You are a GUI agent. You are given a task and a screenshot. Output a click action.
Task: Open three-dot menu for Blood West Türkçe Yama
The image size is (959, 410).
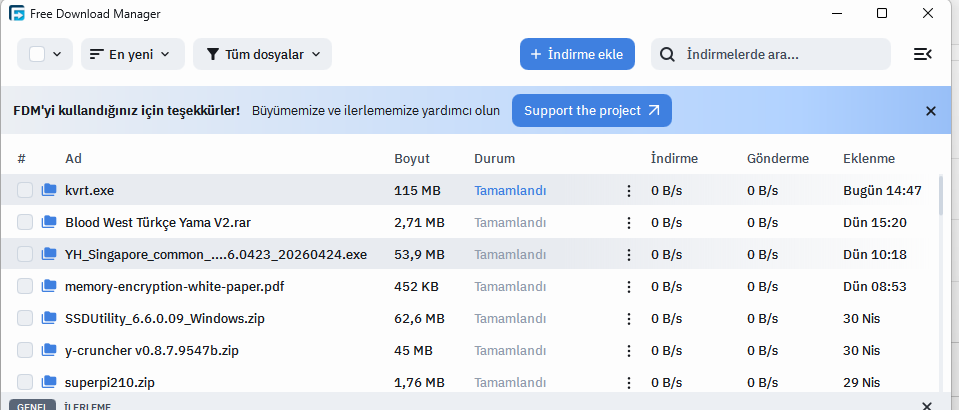(x=628, y=223)
